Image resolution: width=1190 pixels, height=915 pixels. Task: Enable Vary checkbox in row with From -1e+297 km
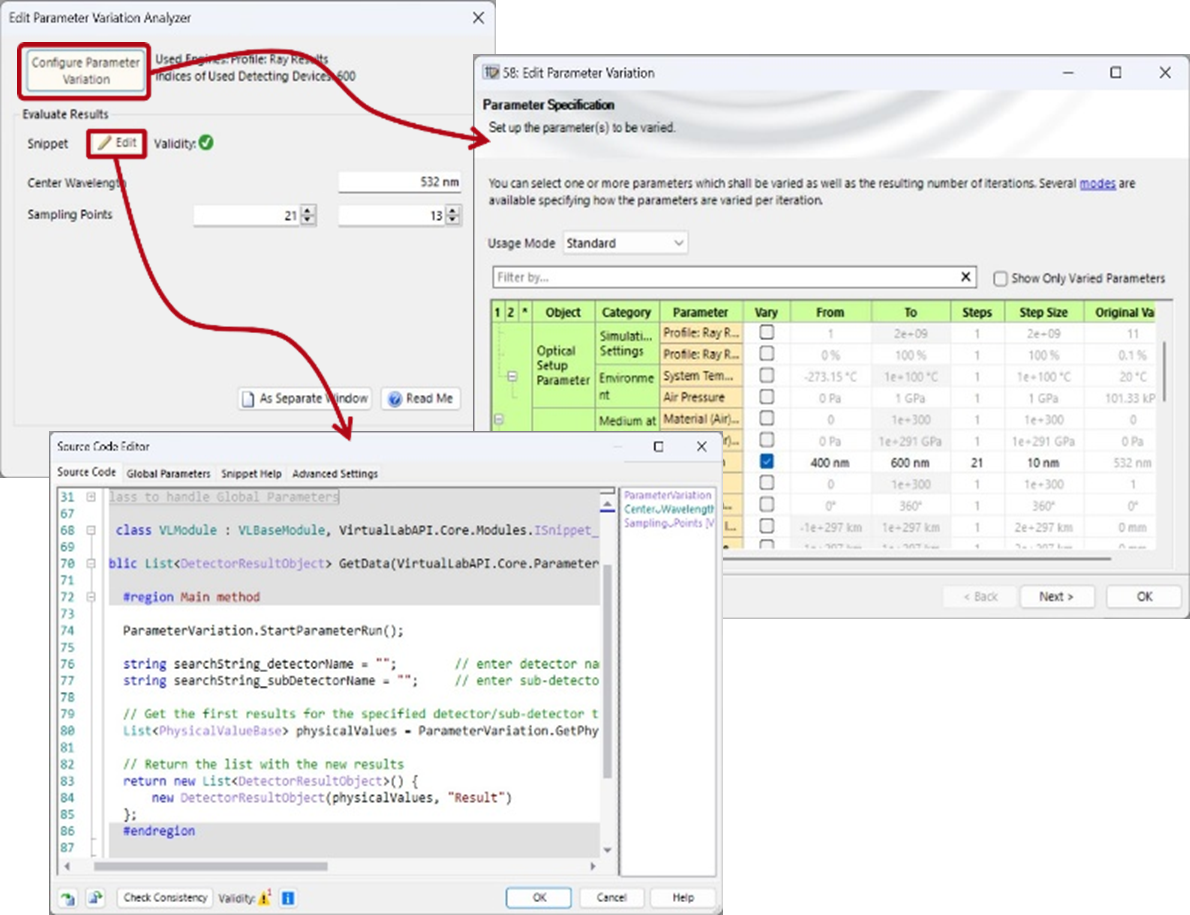767,526
